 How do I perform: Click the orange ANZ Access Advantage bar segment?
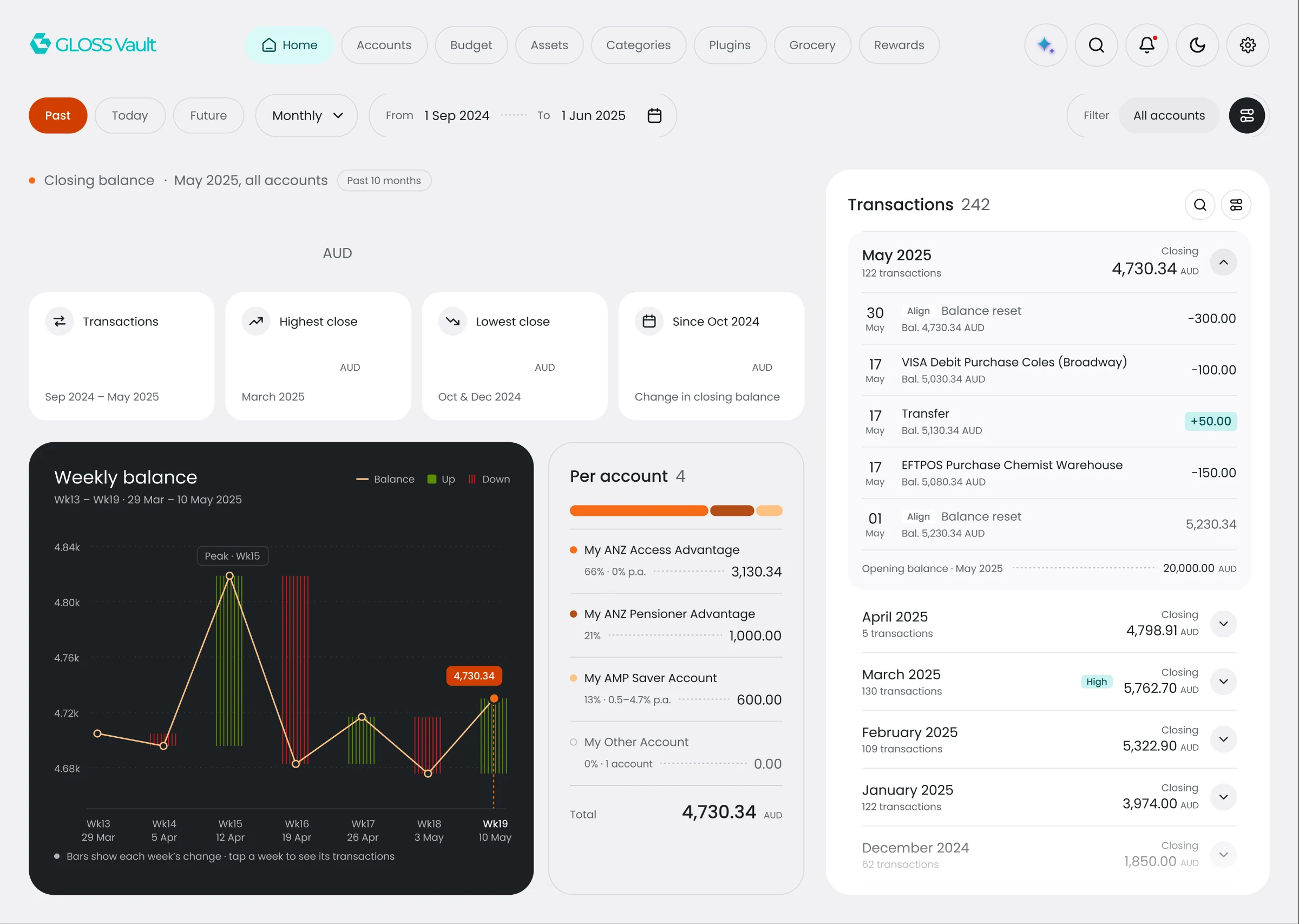pyautogui.click(x=639, y=511)
